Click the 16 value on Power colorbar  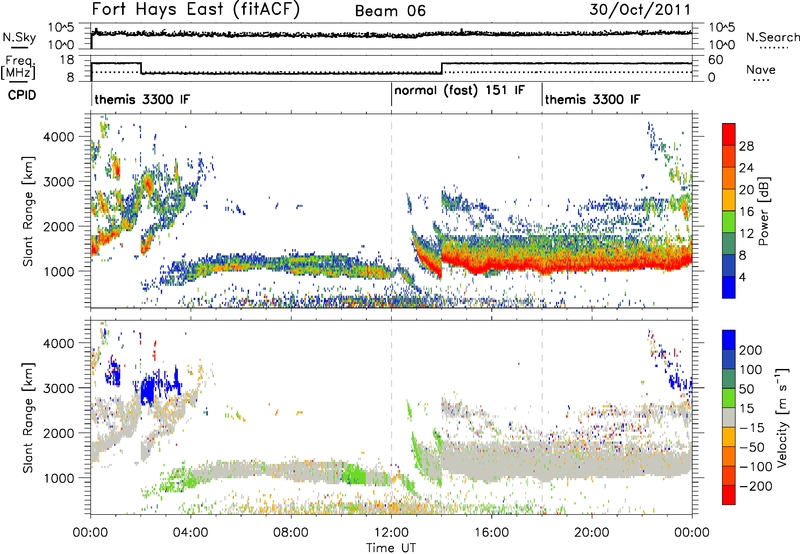point(746,212)
